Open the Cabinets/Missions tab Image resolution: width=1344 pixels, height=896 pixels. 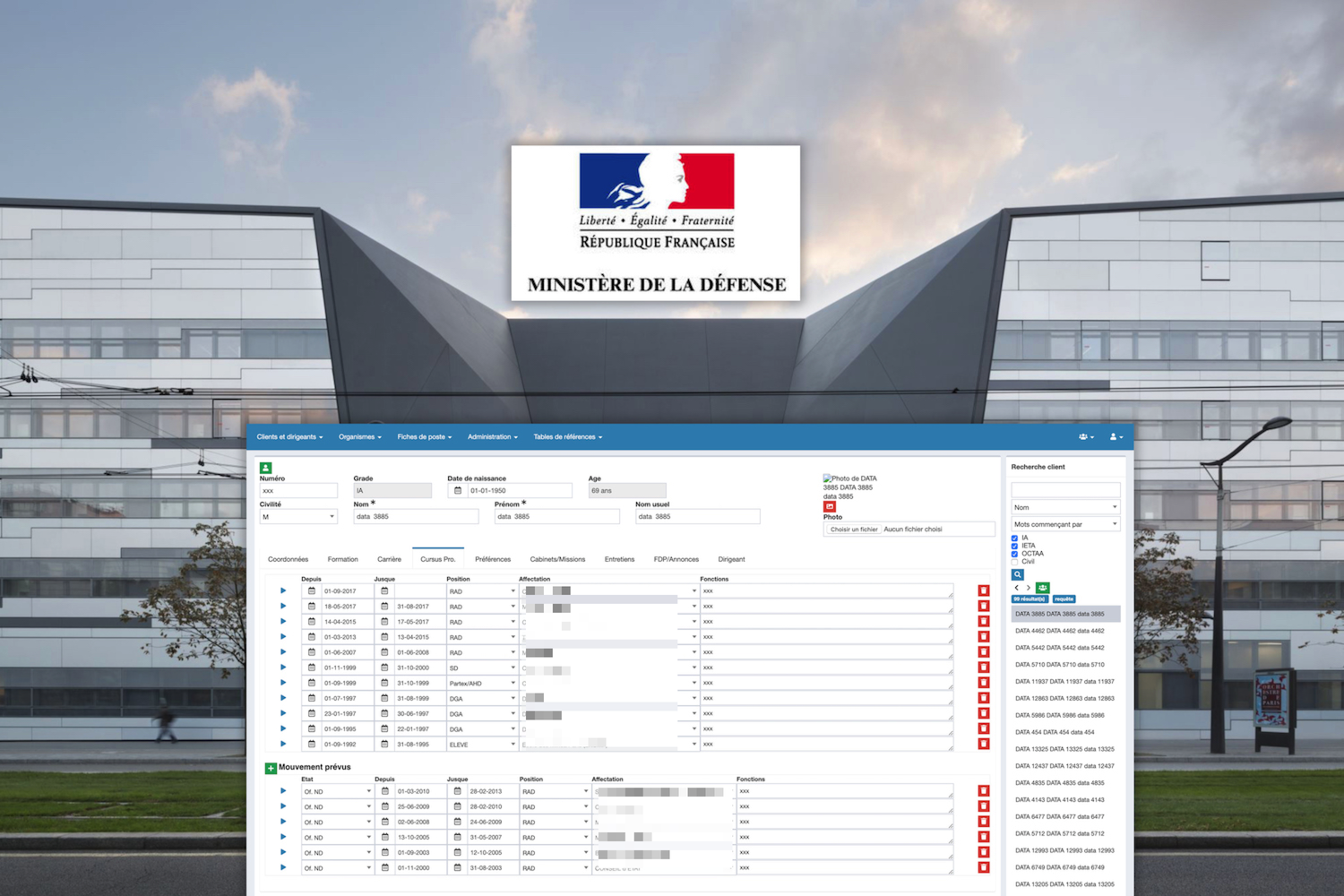point(556,559)
